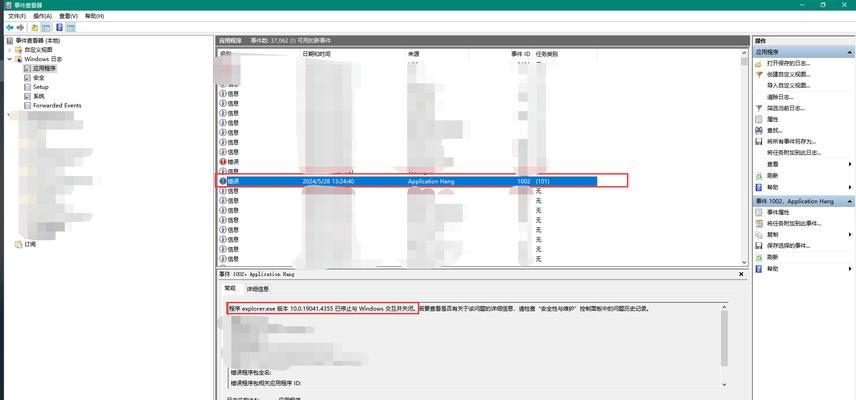Click the 事件数: 37,062 header text

[290, 41]
